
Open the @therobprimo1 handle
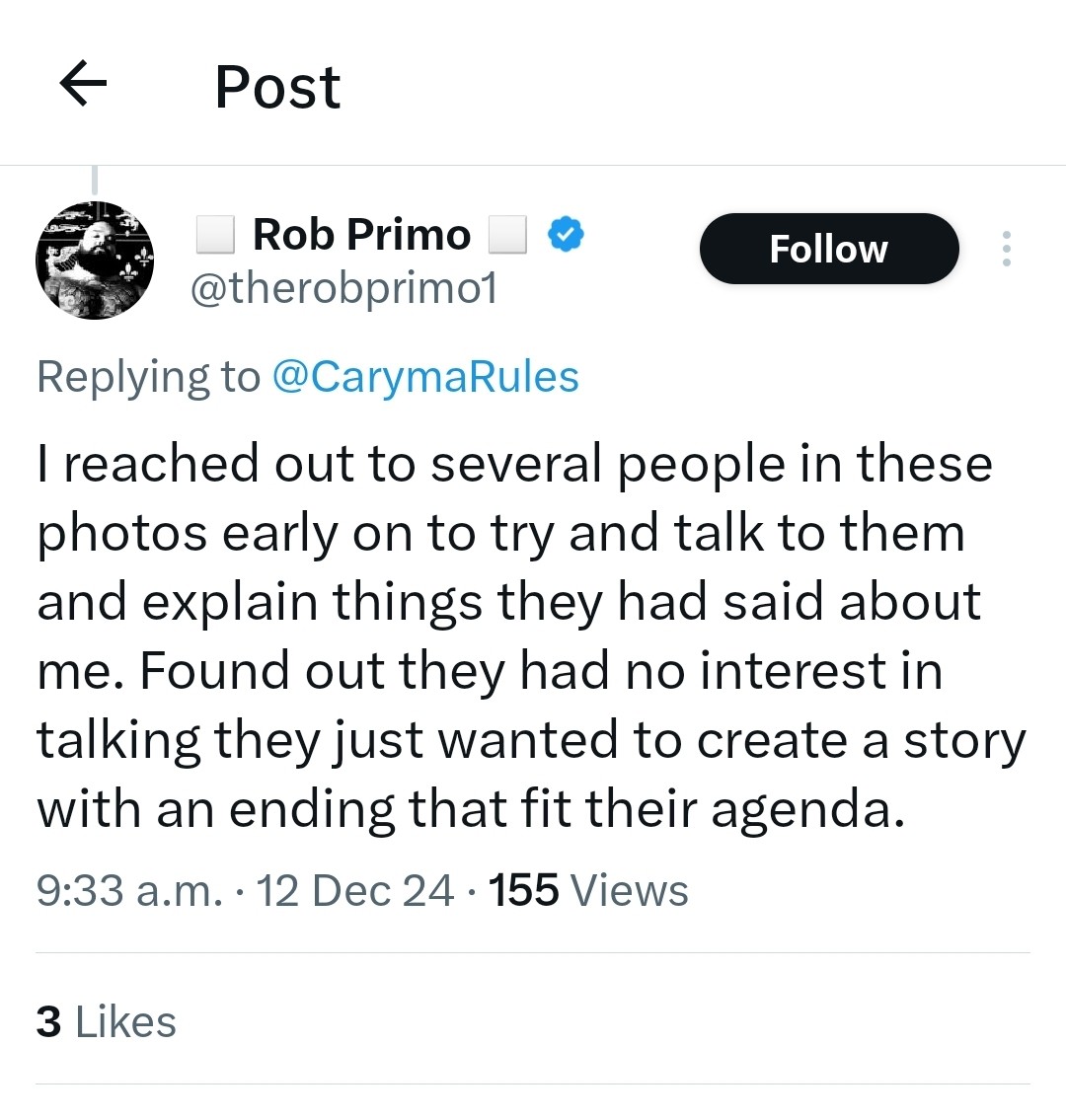(x=343, y=288)
